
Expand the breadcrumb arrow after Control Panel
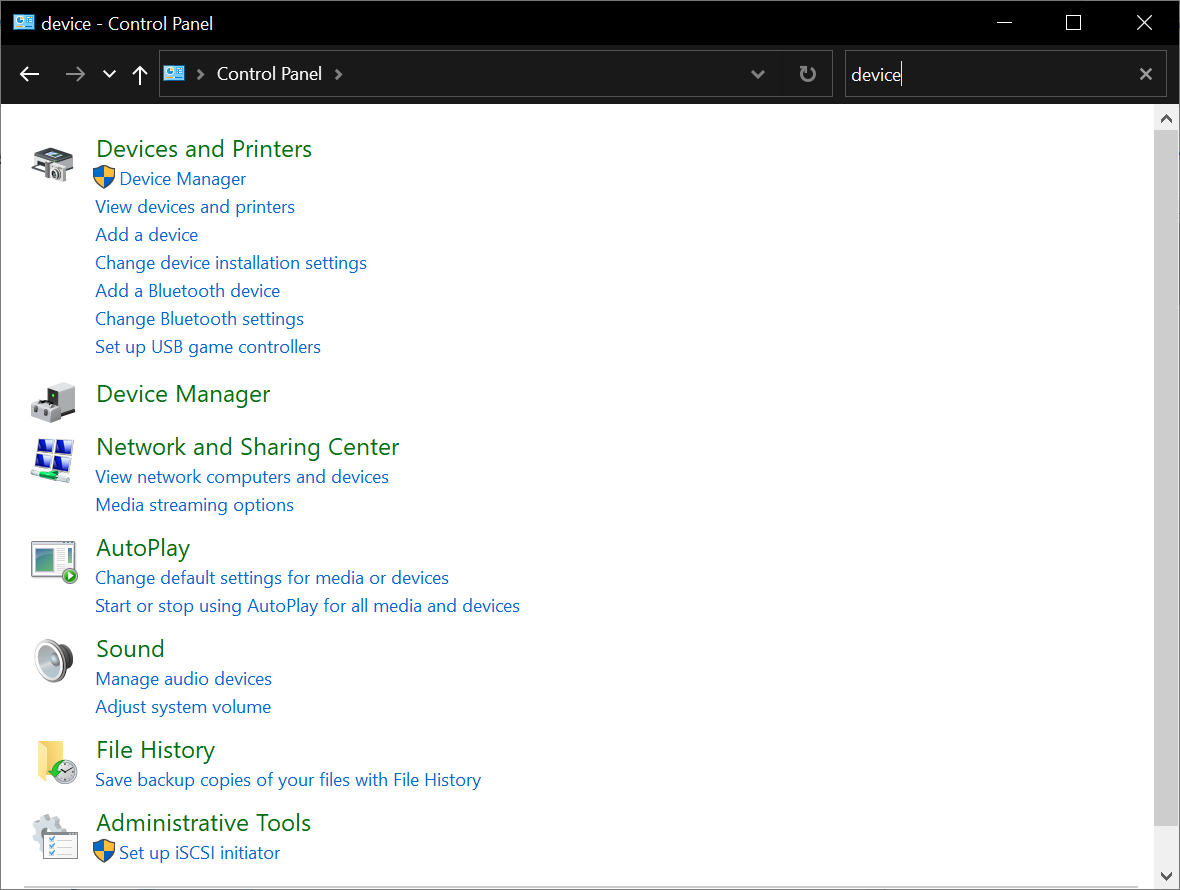pos(338,74)
